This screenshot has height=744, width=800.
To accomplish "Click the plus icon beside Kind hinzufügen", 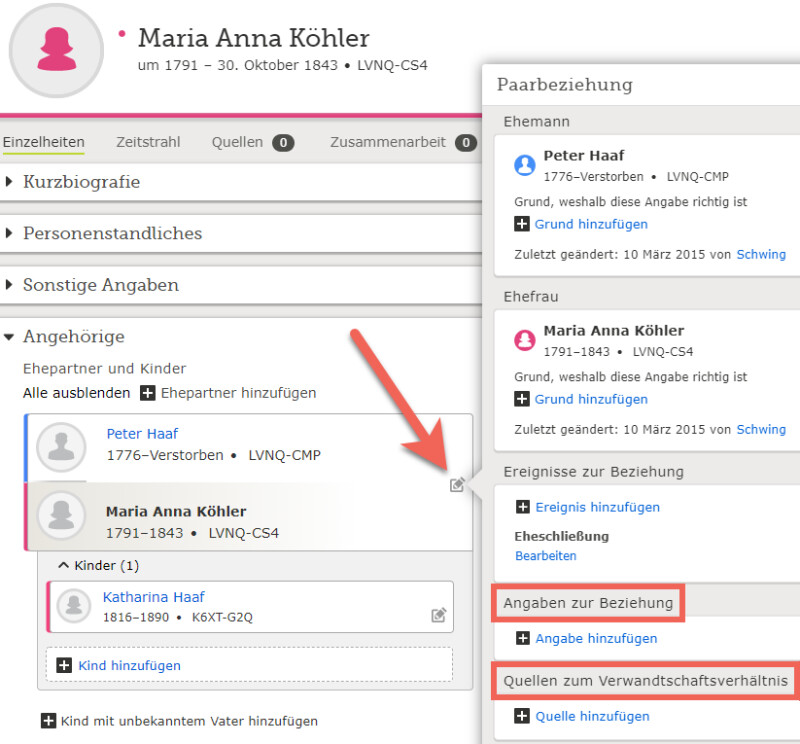I will (64, 665).
